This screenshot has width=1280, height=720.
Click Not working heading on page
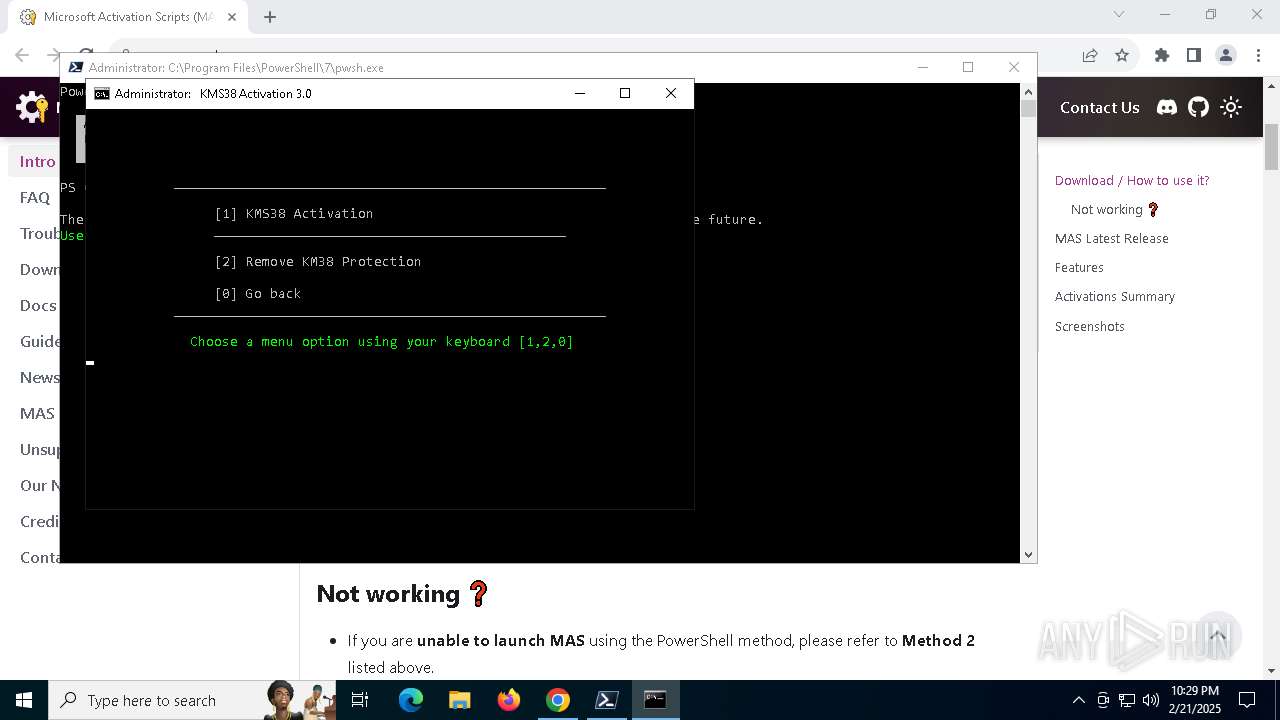point(402,593)
